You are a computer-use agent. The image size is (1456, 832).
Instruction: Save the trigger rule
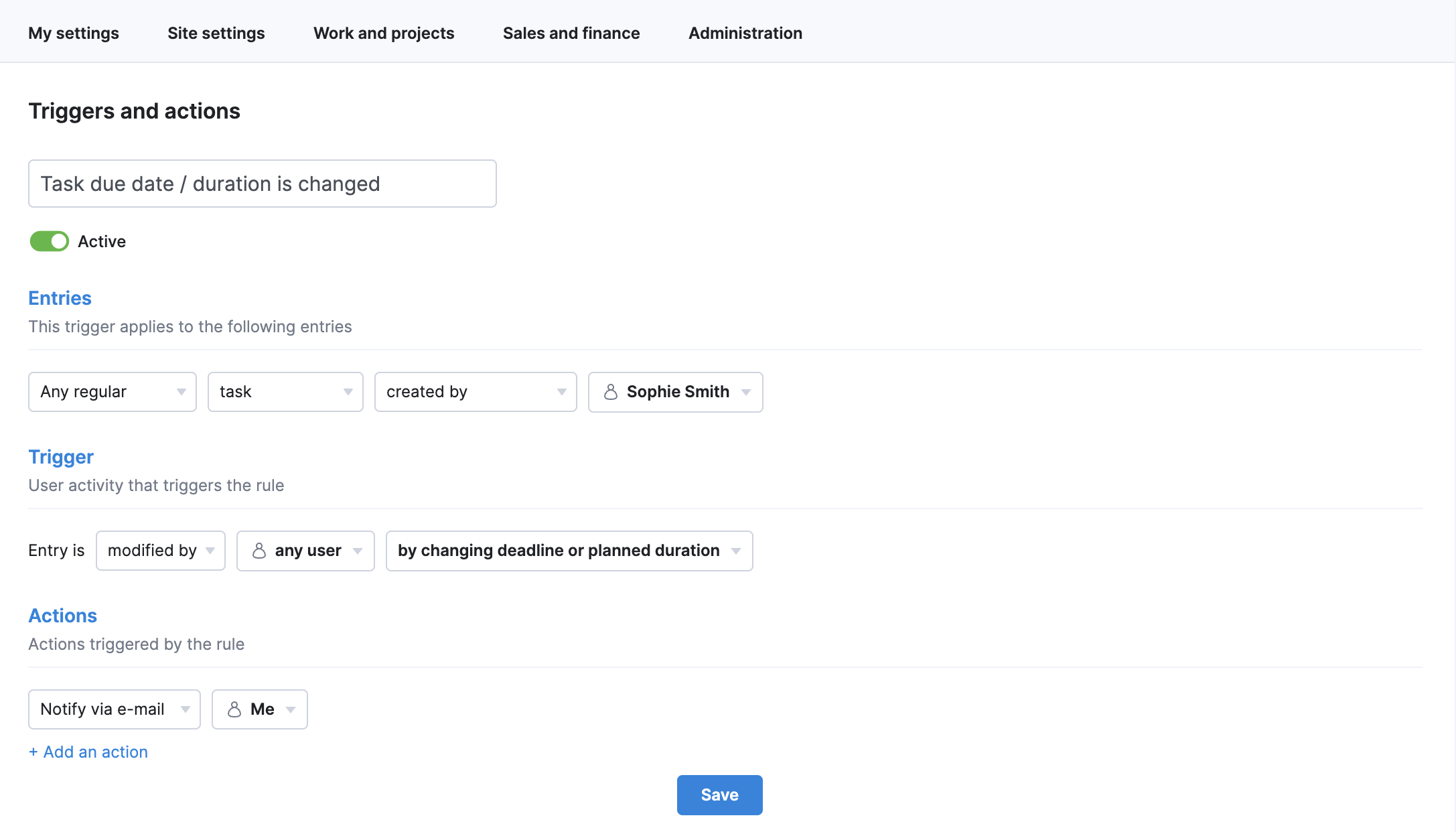(720, 795)
